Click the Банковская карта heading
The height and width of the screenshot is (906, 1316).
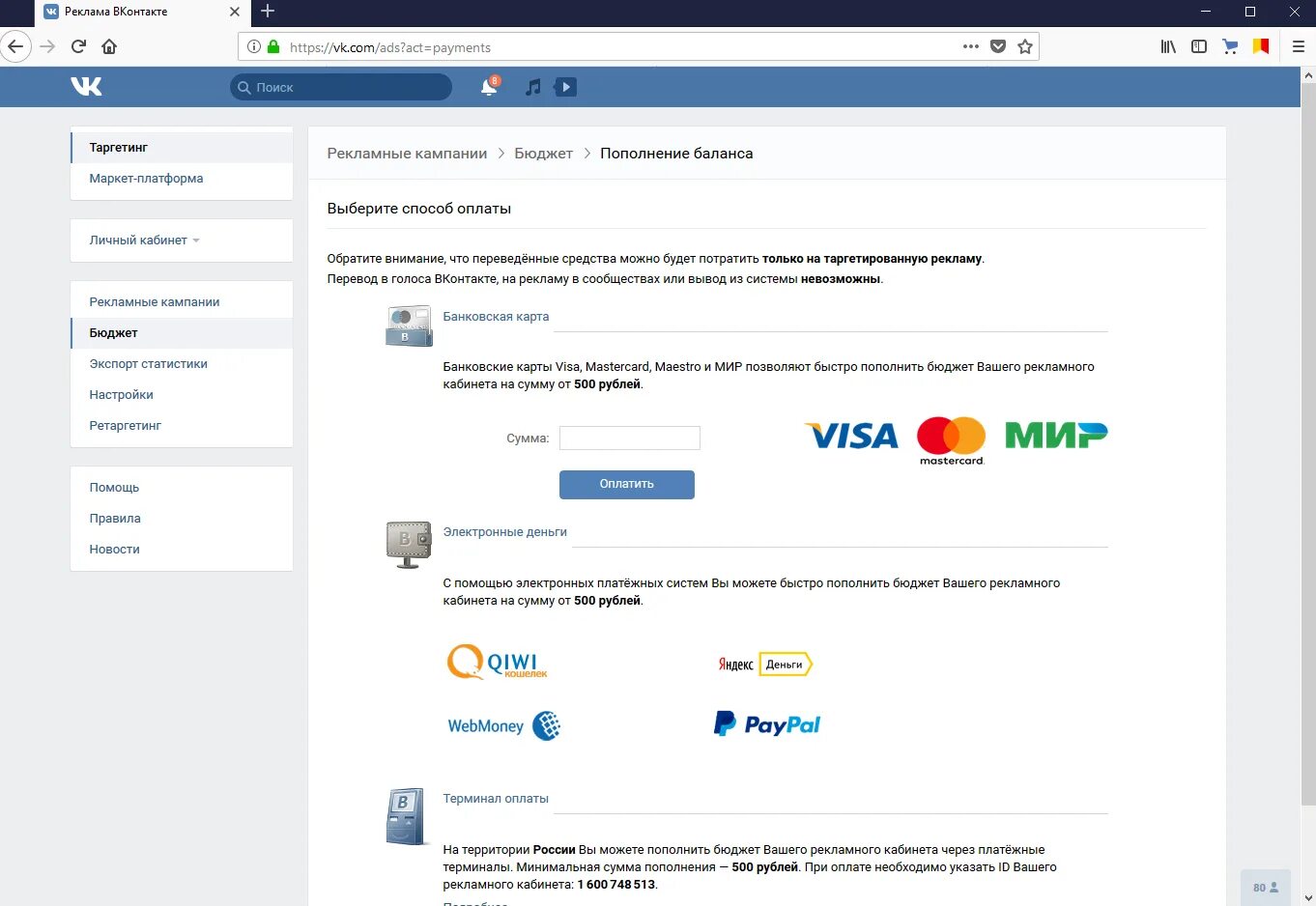(x=496, y=317)
